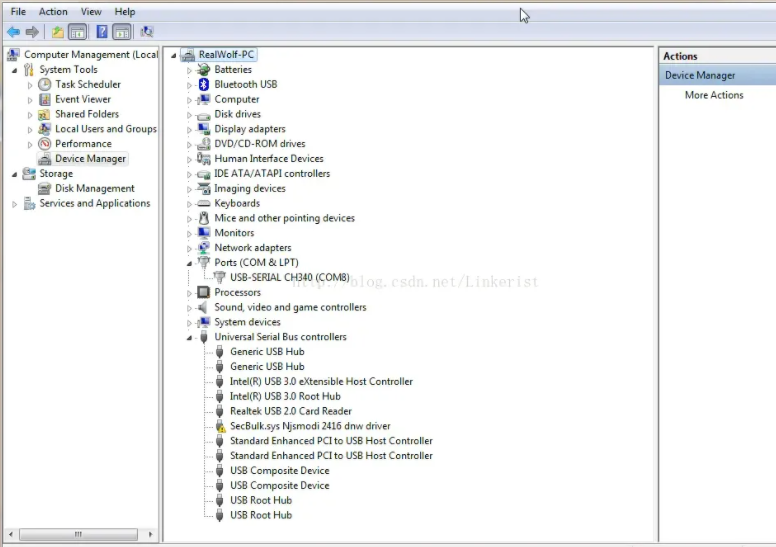Click the Up one level folder icon
Screen dimensions: 776x547
pos(57,32)
